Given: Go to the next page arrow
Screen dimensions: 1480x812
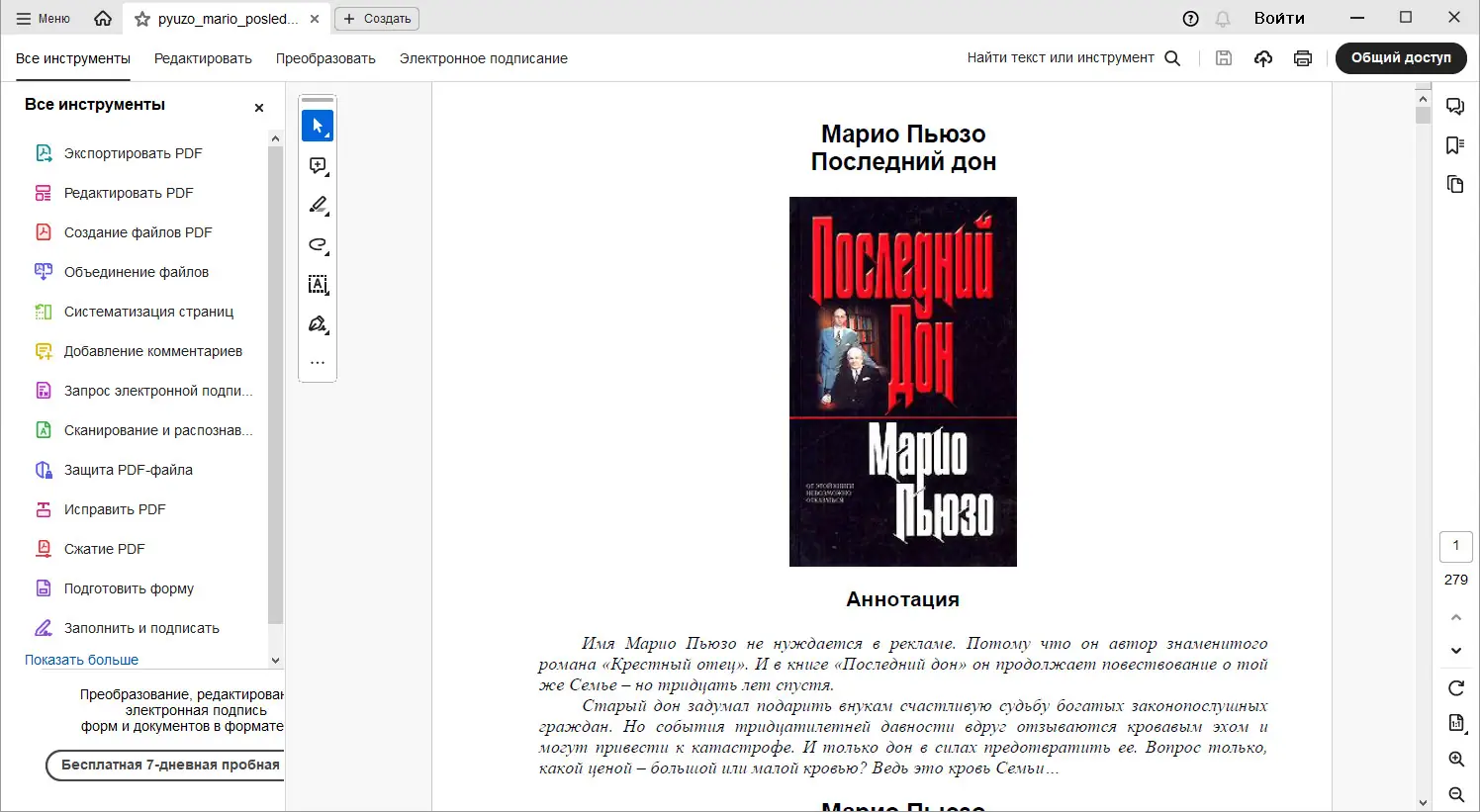Looking at the screenshot, I should [1456, 651].
